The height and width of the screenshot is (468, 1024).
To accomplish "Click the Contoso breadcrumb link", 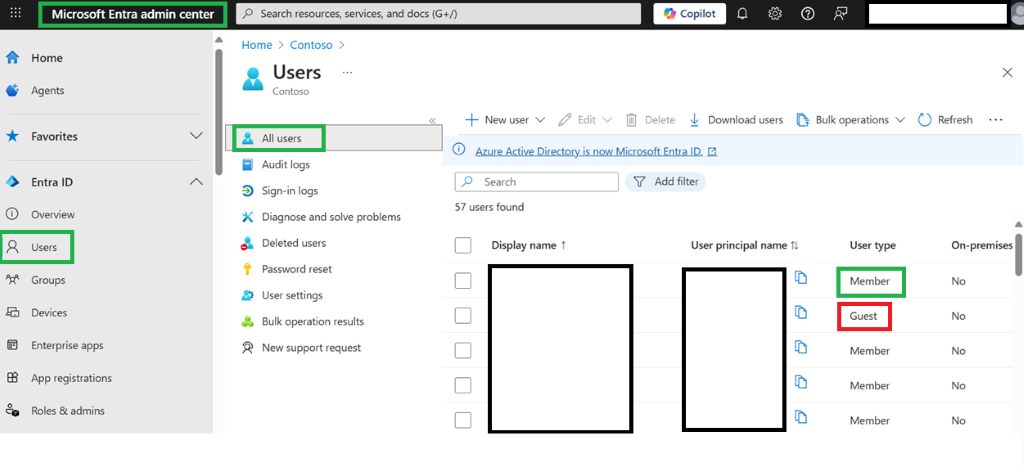I will click(312, 45).
